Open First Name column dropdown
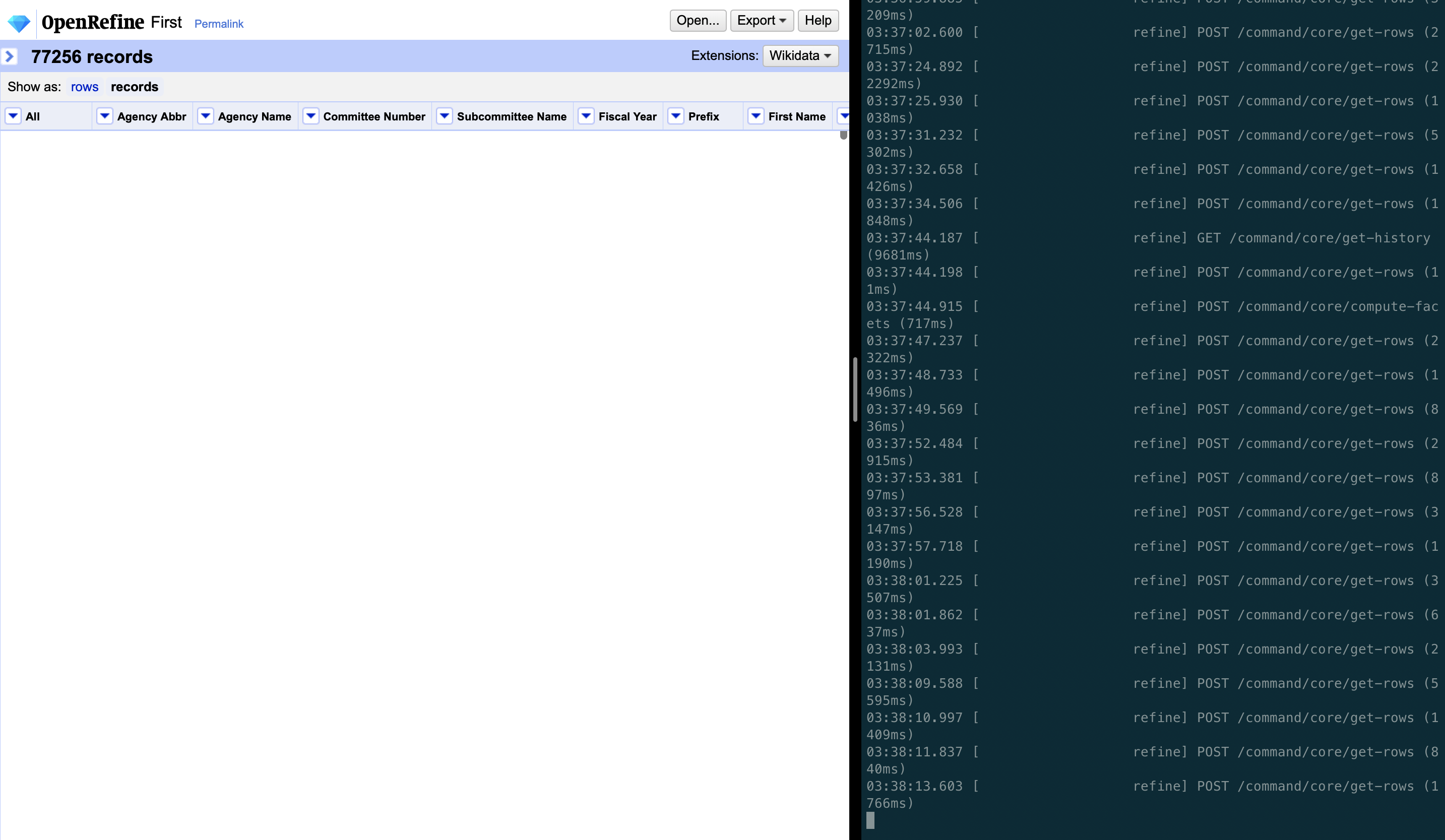 pyautogui.click(x=757, y=116)
